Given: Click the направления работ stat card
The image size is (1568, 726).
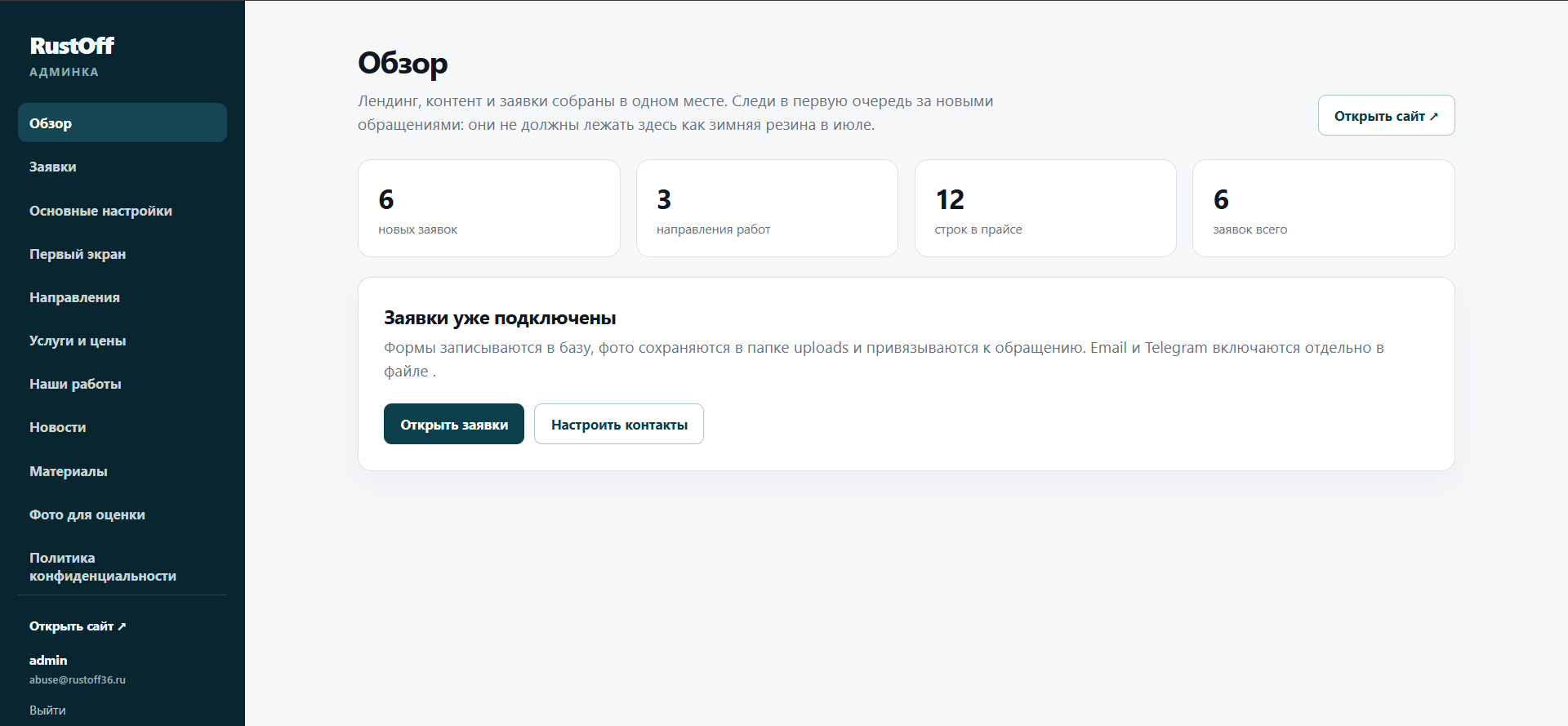Looking at the screenshot, I should click(767, 208).
